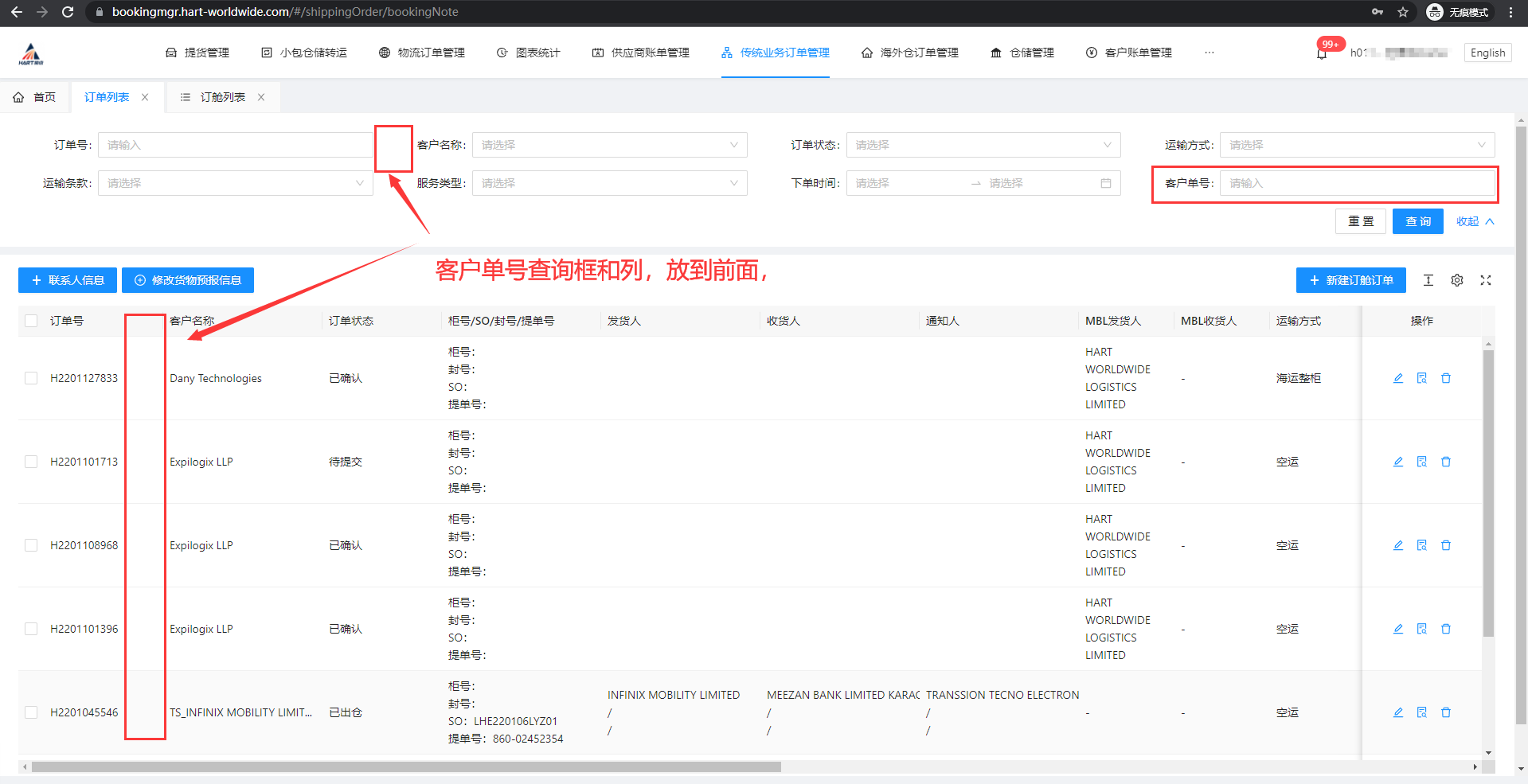Change table row density icon
Viewport: 1528px width, 784px height.
point(1428,280)
